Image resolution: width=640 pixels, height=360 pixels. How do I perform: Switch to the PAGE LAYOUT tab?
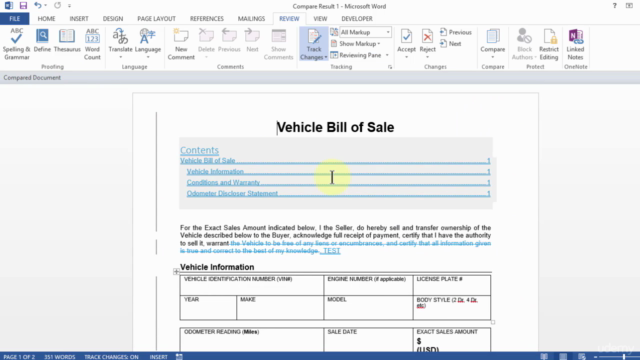(x=156, y=19)
